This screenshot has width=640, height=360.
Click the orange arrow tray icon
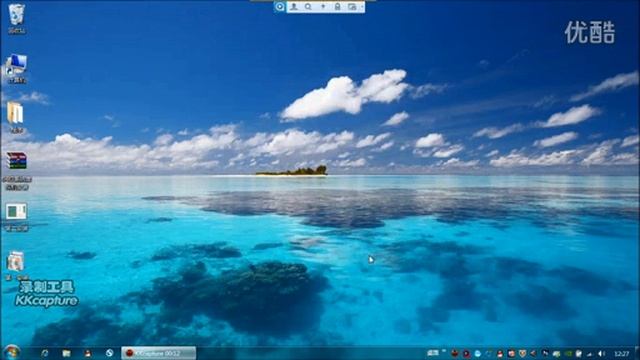pos(533,353)
